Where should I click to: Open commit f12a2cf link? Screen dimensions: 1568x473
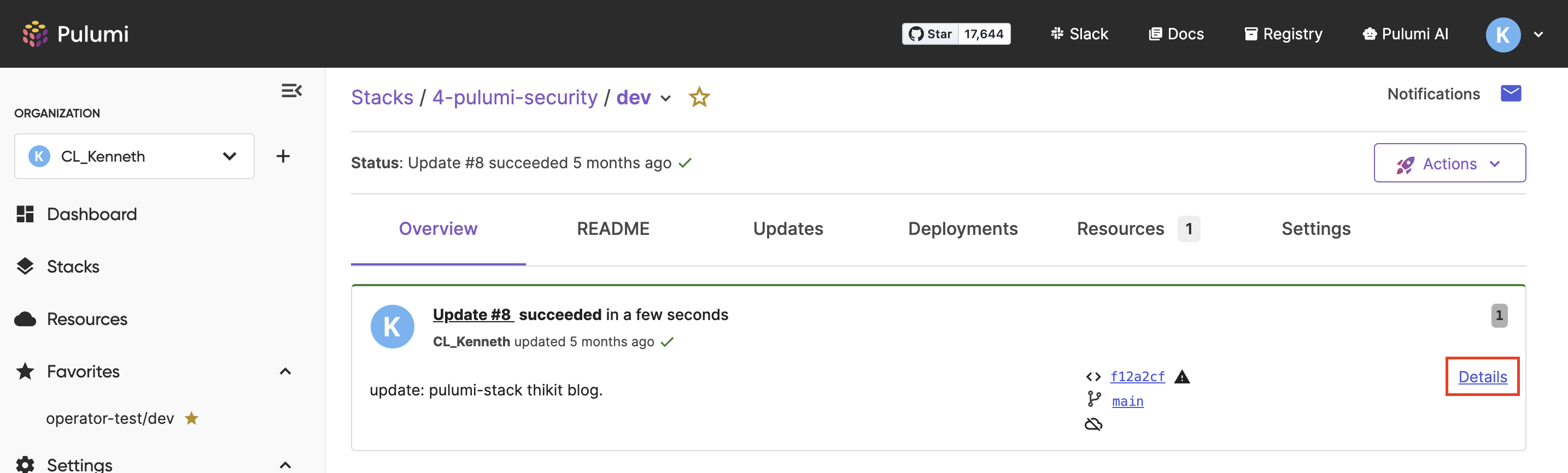click(x=1137, y=376)
